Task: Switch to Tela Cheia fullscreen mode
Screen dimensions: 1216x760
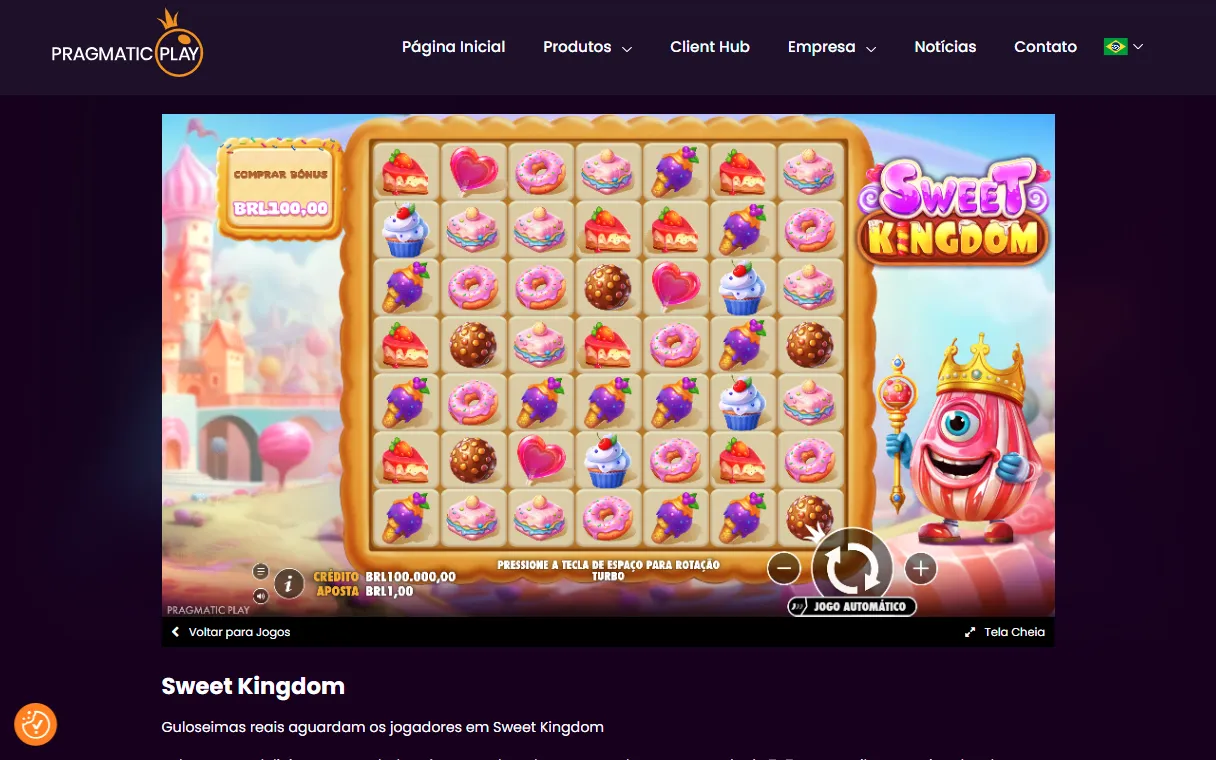Action: pyautogui.click(x=1005, y=632)
